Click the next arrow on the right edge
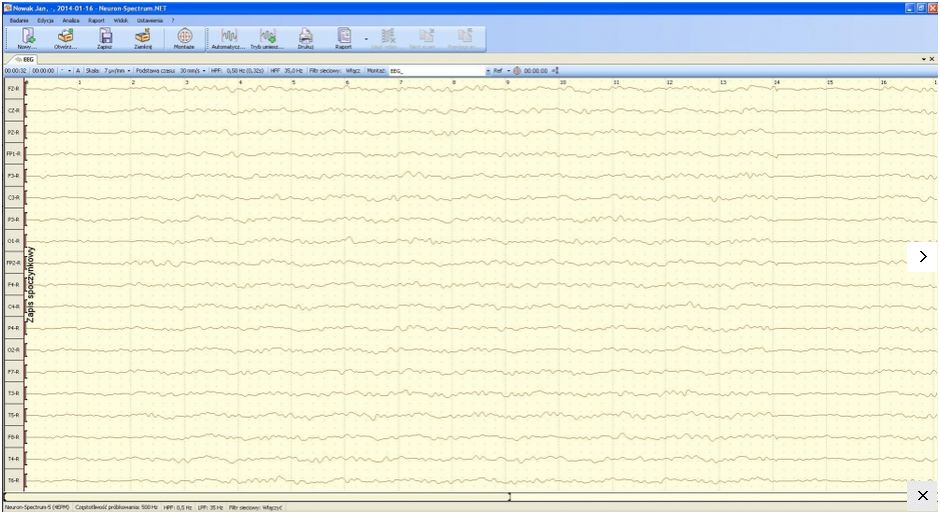The height and width of the screenshot is (514, 940). point(922,257)
